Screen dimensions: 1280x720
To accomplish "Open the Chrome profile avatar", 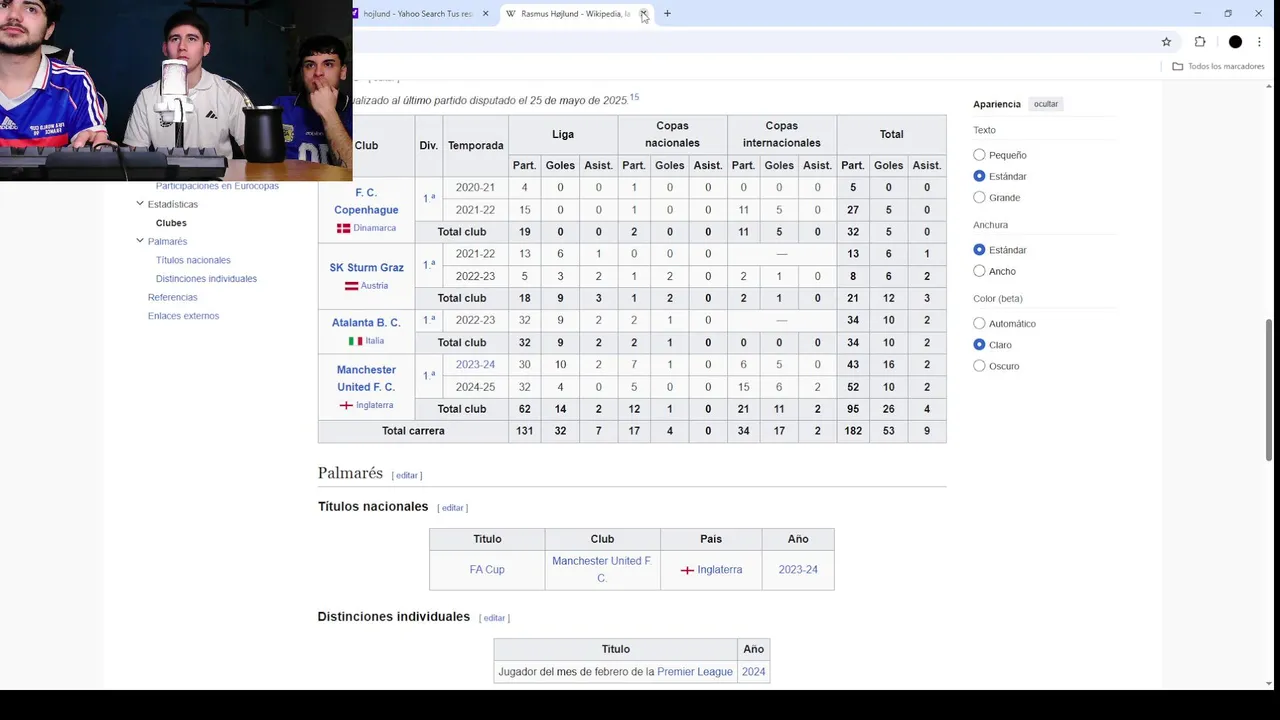I will point(1235,42).
